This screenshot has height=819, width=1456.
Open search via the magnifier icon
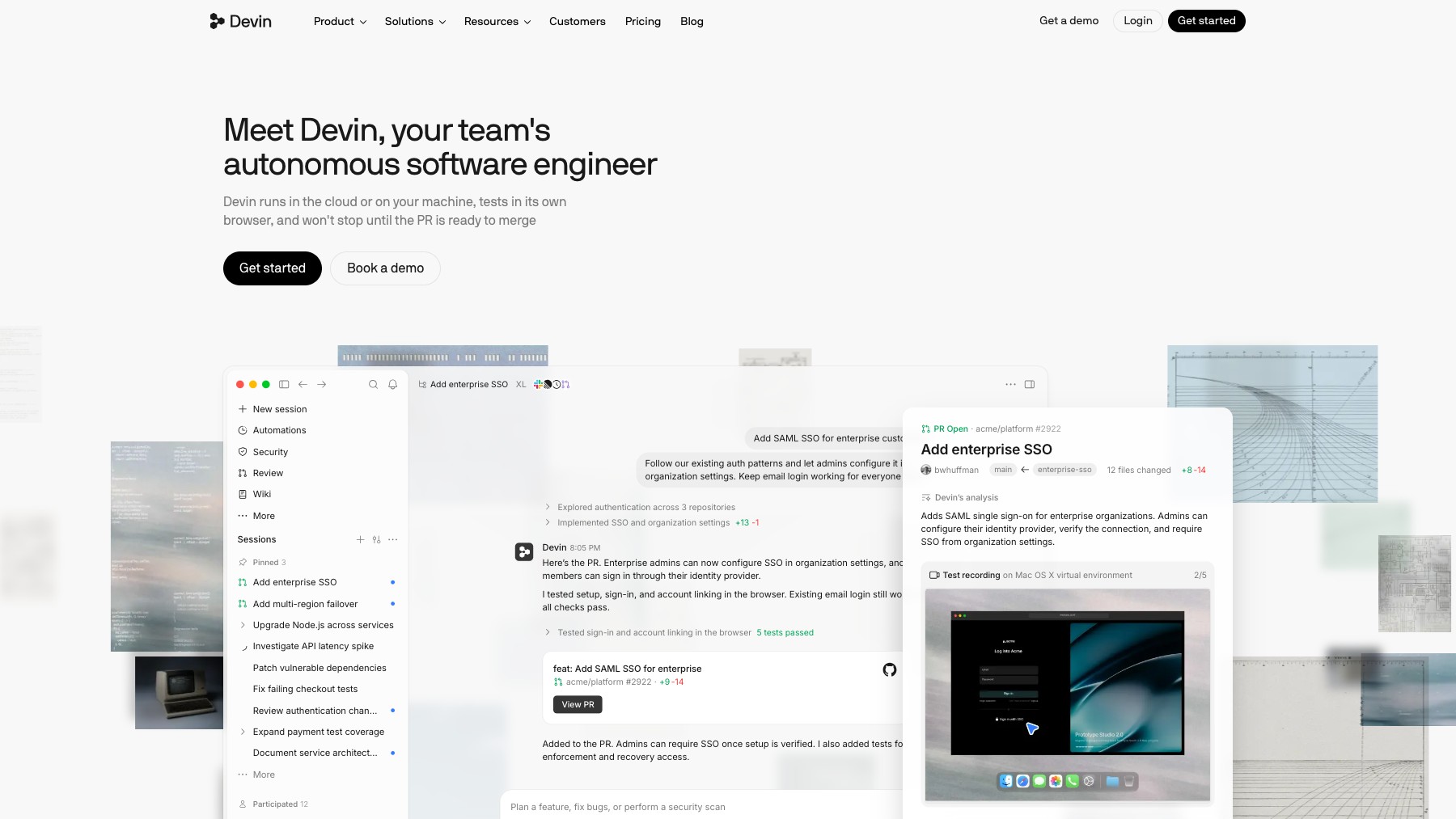373,385
